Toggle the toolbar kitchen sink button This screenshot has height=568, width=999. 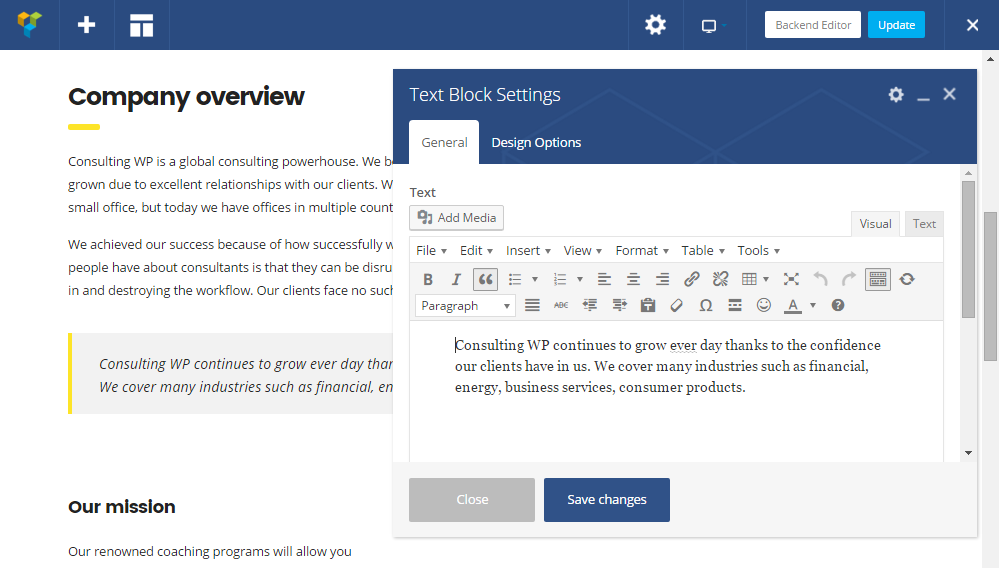[878, 279]
